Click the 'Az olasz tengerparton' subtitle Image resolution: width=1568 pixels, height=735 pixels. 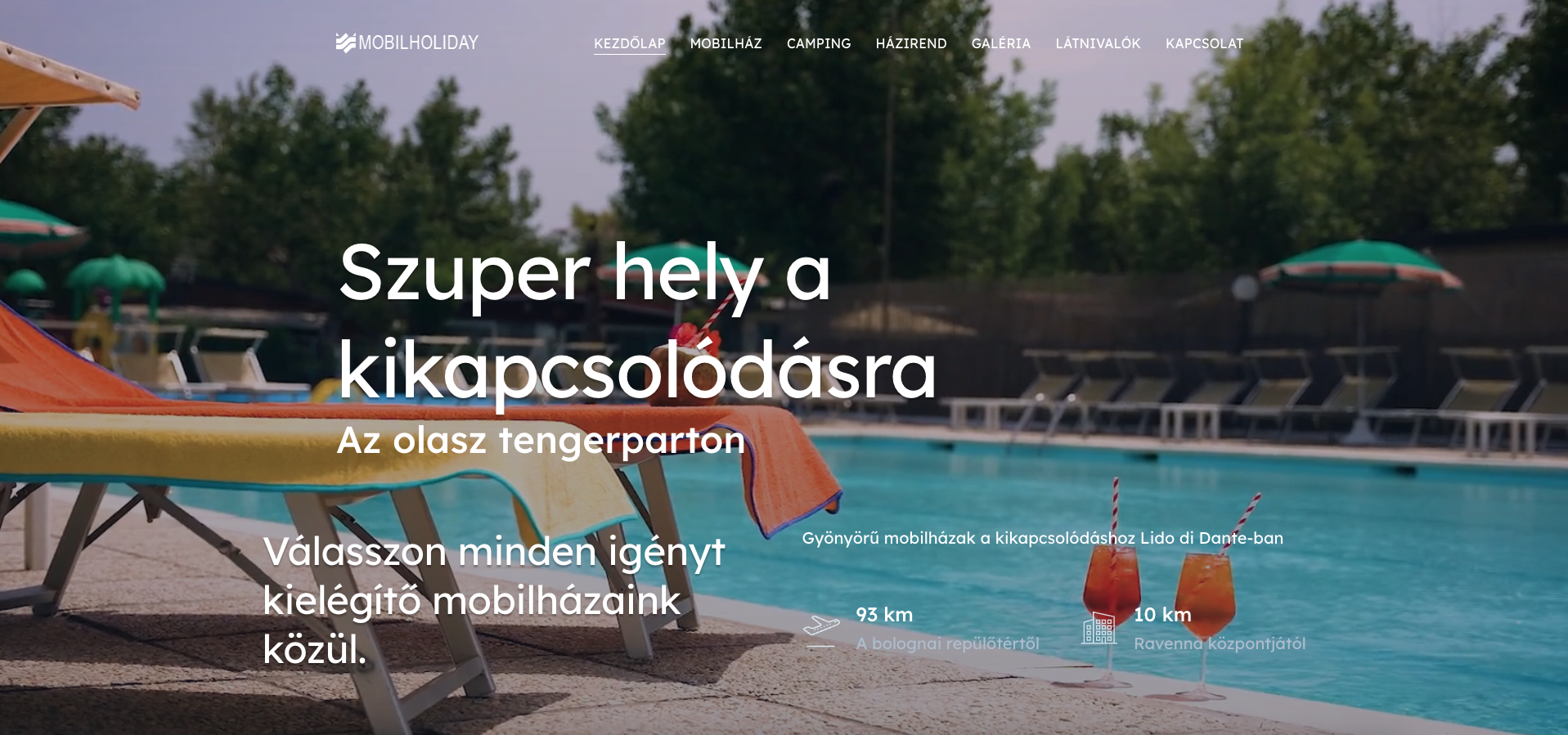(x=541, y=441)
